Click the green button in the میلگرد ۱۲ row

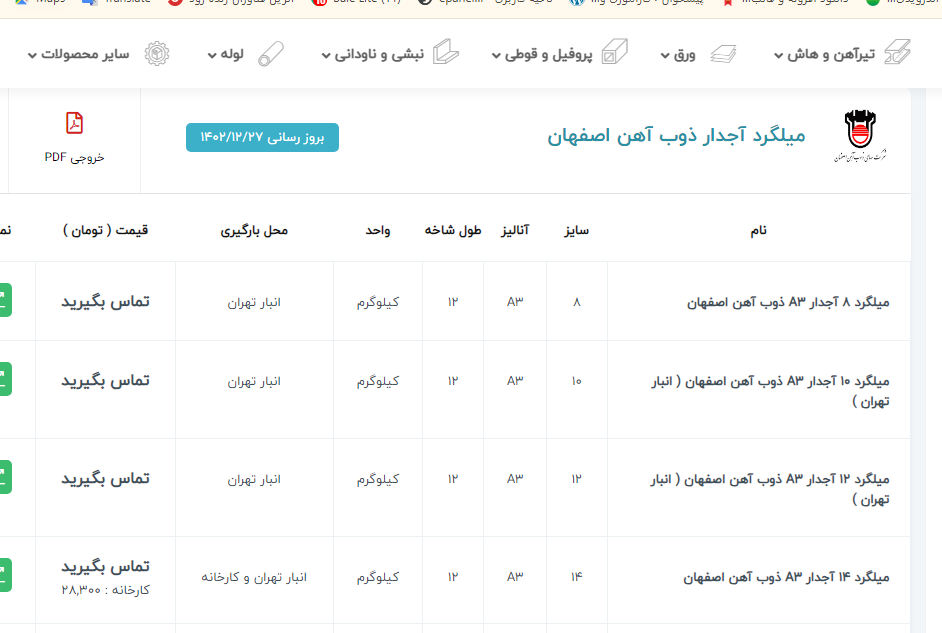[5, 478]
